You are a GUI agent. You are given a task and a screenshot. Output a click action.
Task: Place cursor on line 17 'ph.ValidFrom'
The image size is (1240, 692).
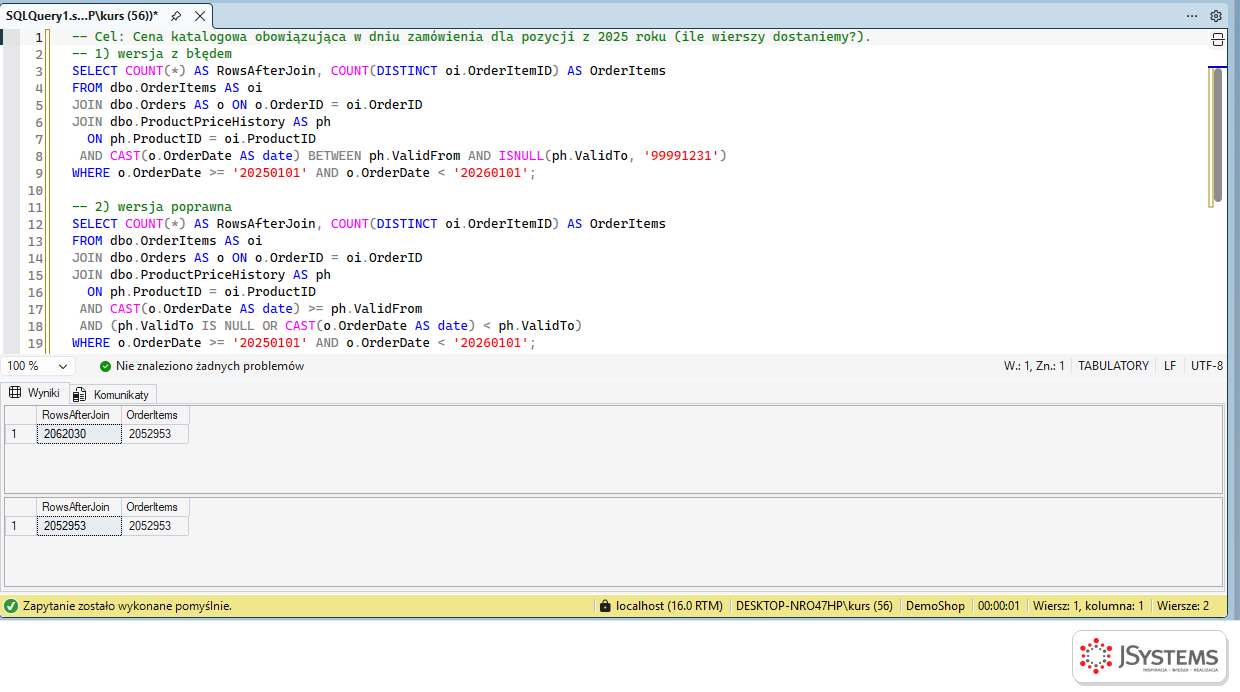point(376,309)
